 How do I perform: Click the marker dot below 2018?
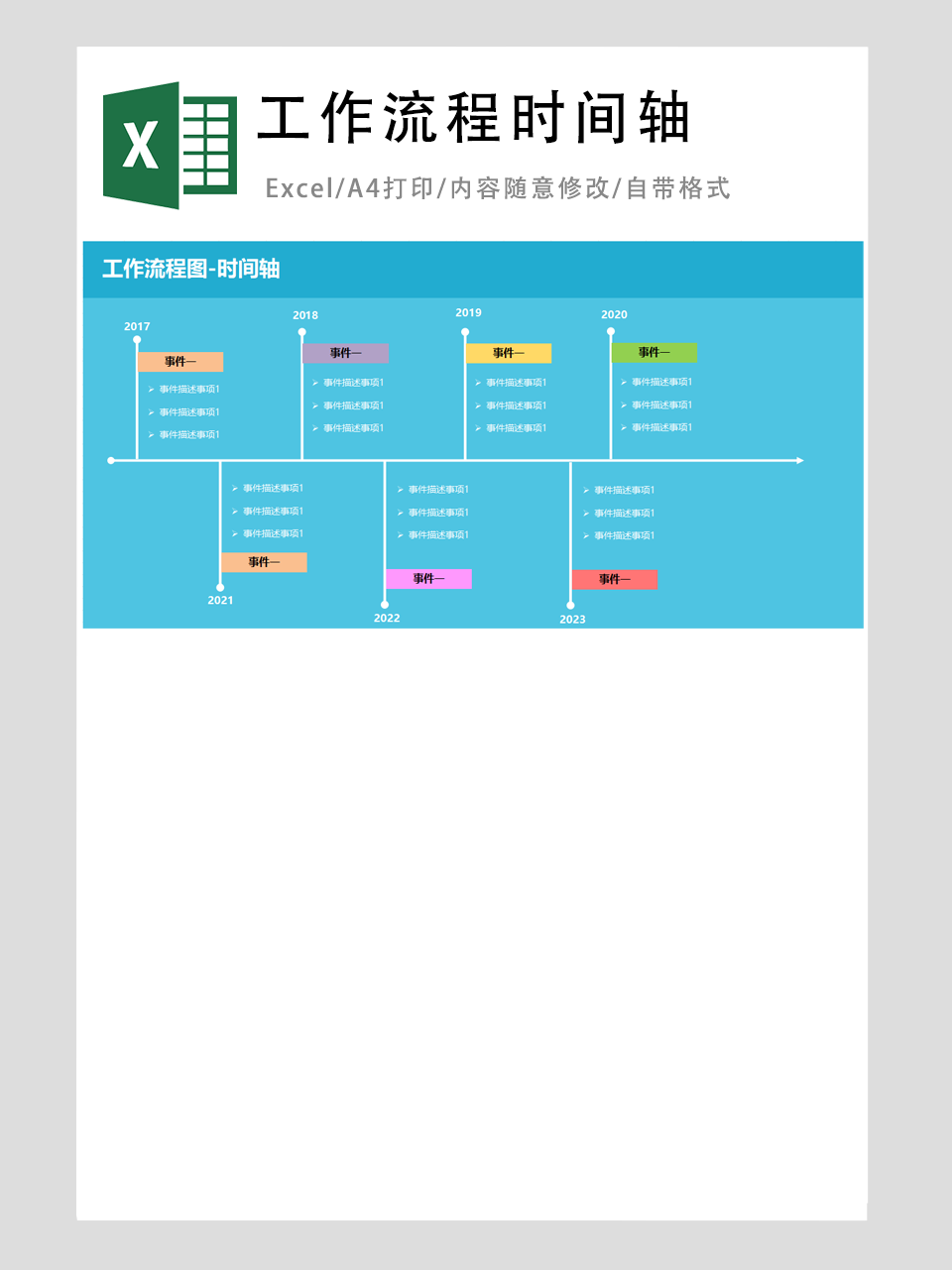pos(301,332)
